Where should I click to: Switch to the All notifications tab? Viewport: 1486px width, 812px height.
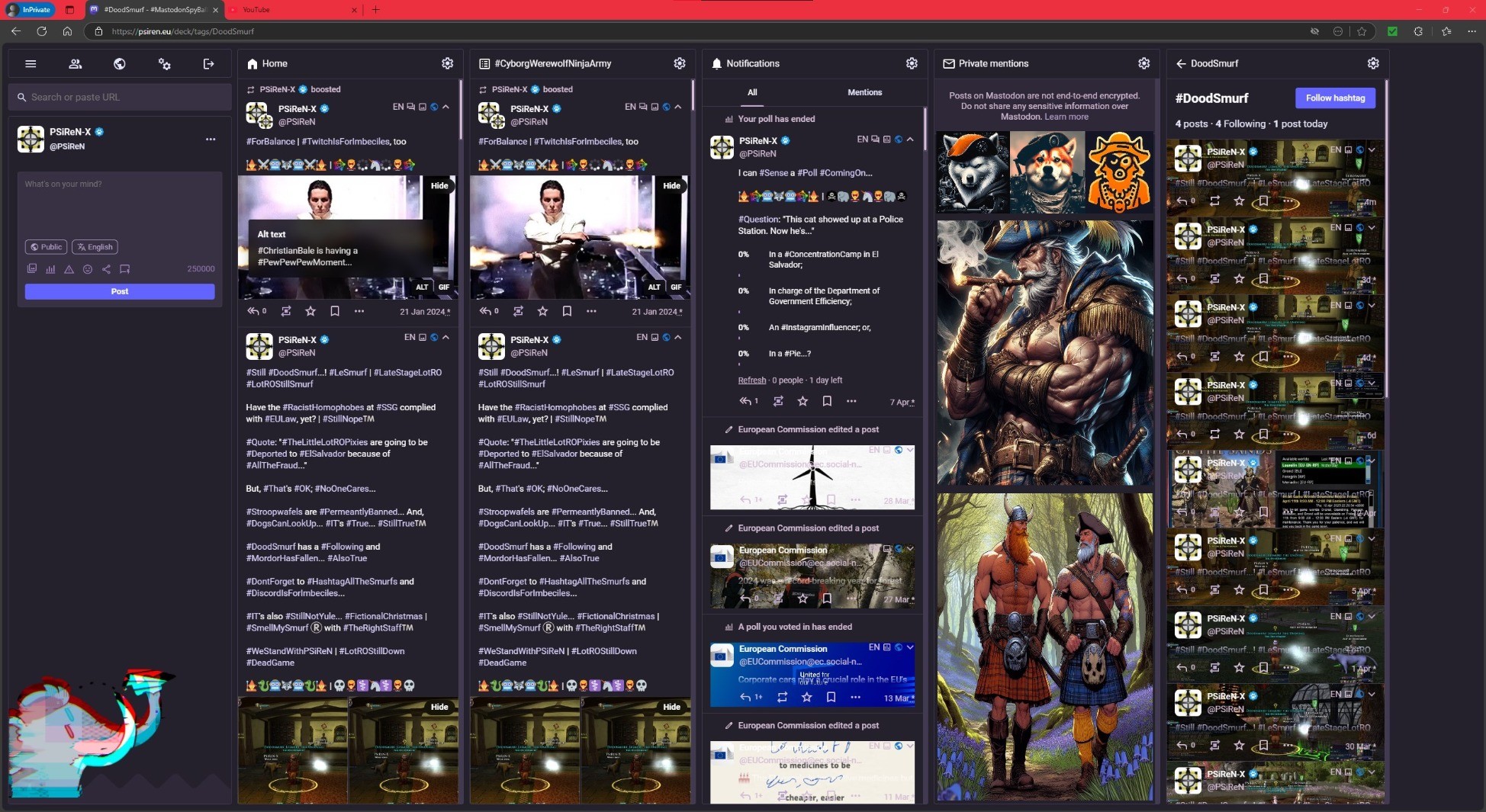point(752,92)
